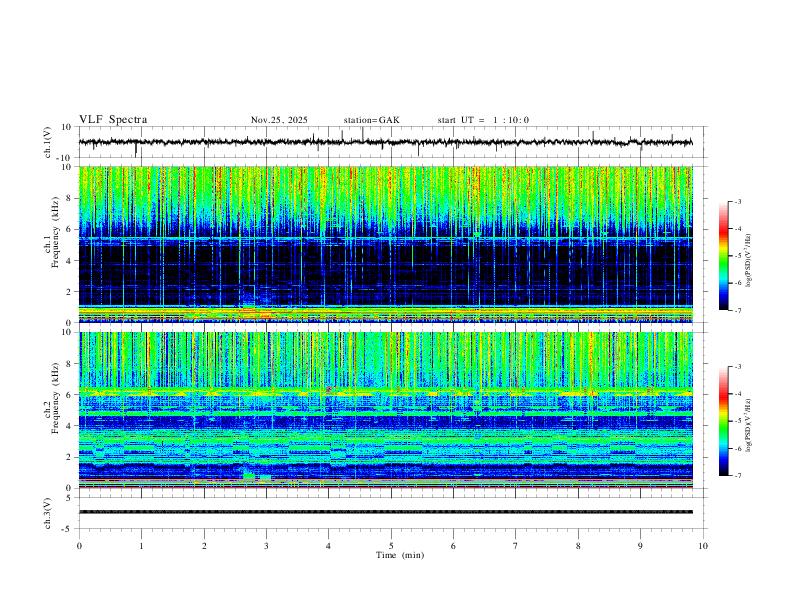Click the "ch.3(V)" axis label
The image size is (792, 612).
pyautogui.click(x=48, y=513)
